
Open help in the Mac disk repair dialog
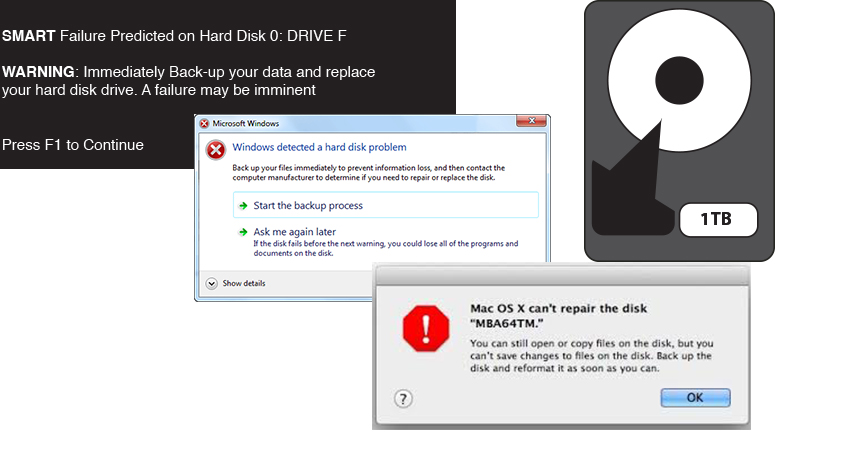[403, 399]
